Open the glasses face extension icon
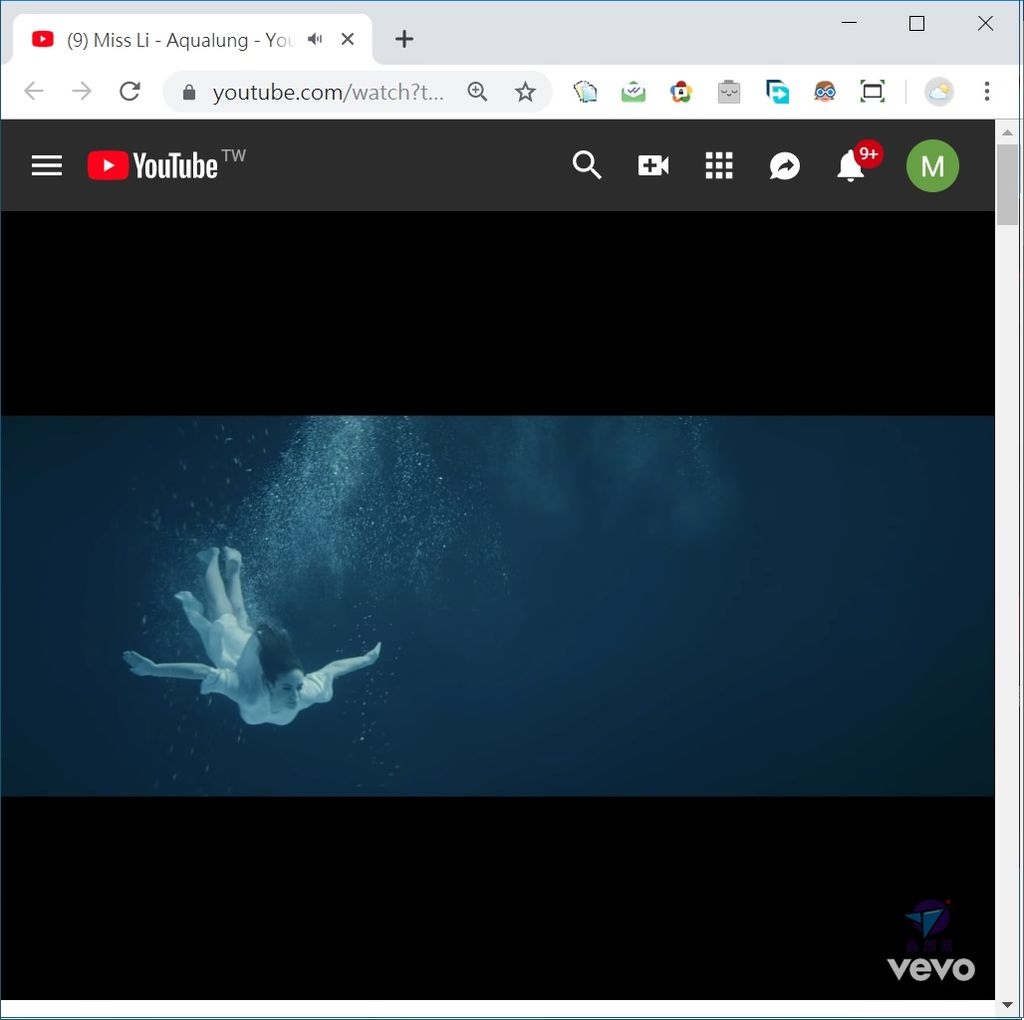 coord(825,91)
